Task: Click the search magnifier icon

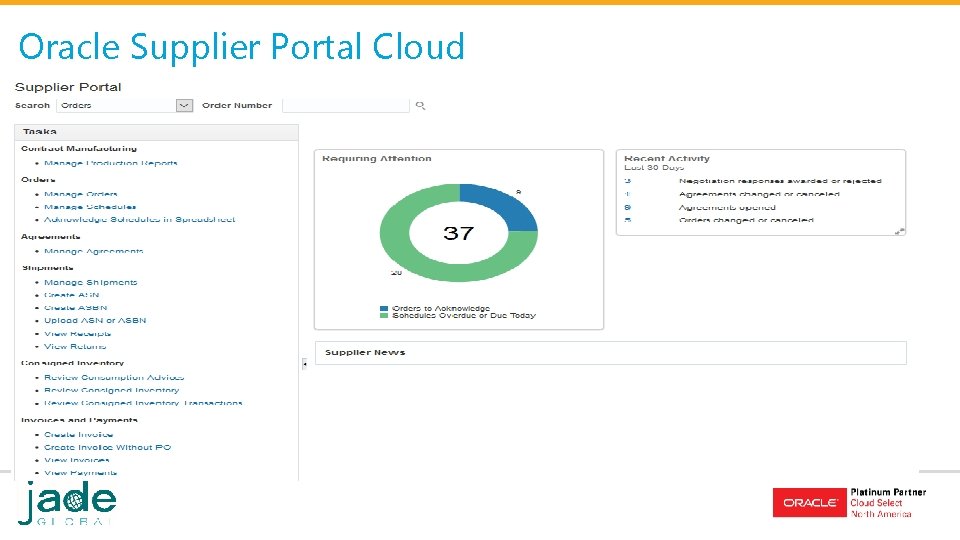Action: pos(420,105)
